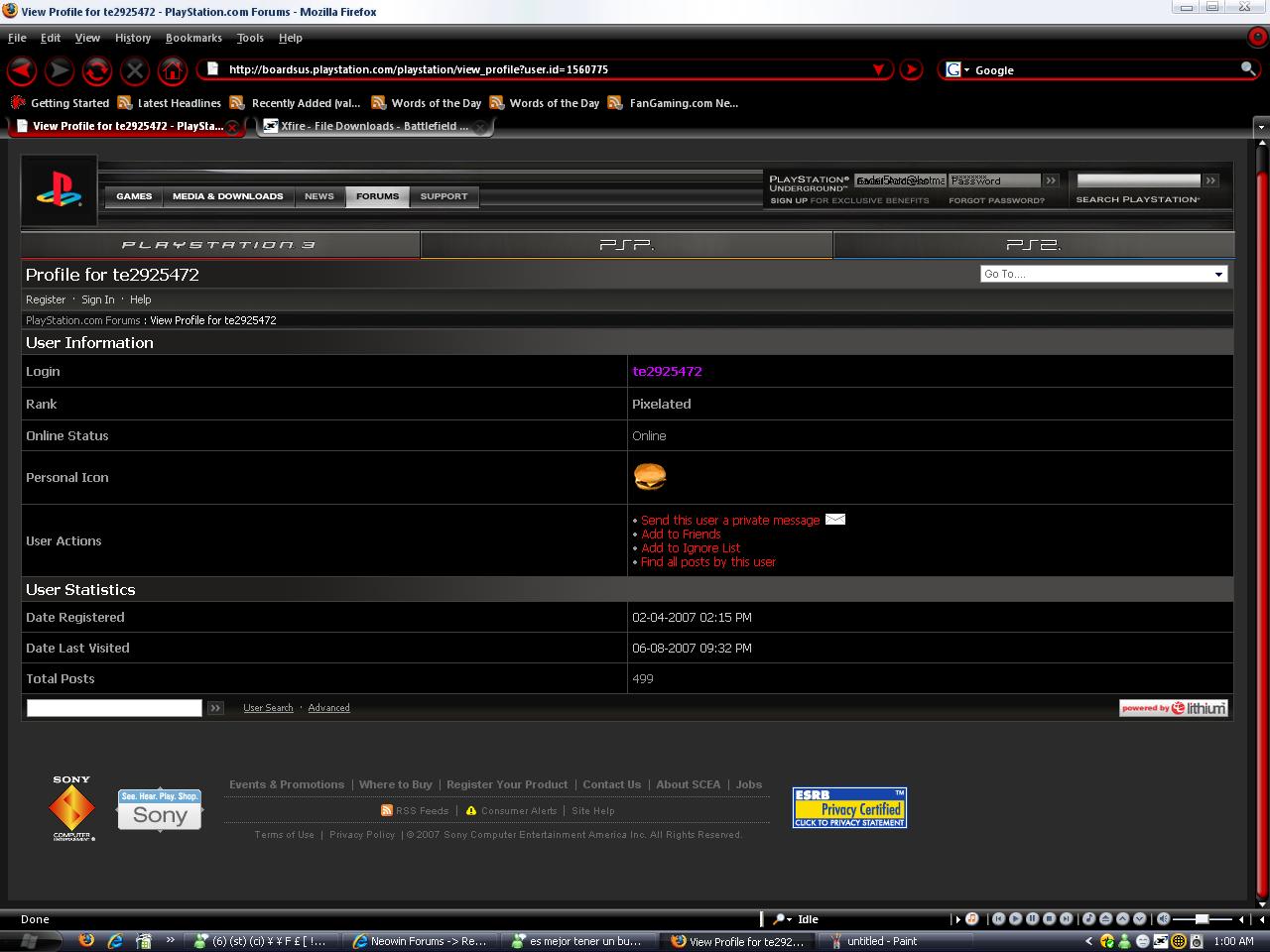Select the PLAYSTATION 3 forum section
Screen dimensions: 1270x952
pyautogui.click(x=220, y=245)
